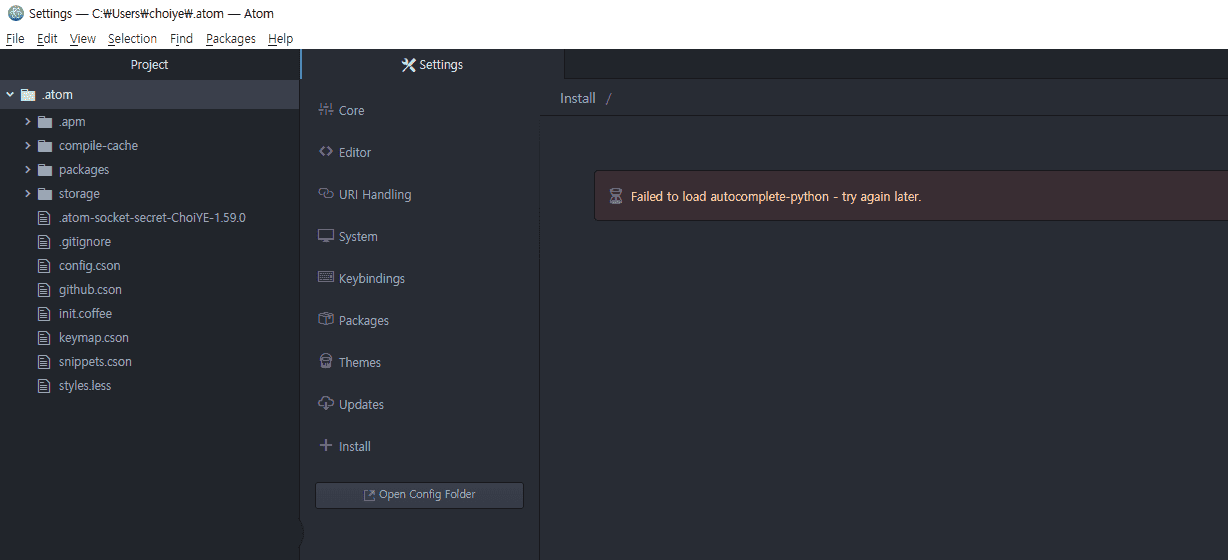The width and height of the screenshot is (1228, 560).
Task: Click the Themes paint bucket icon
Action: coord(326,362)
